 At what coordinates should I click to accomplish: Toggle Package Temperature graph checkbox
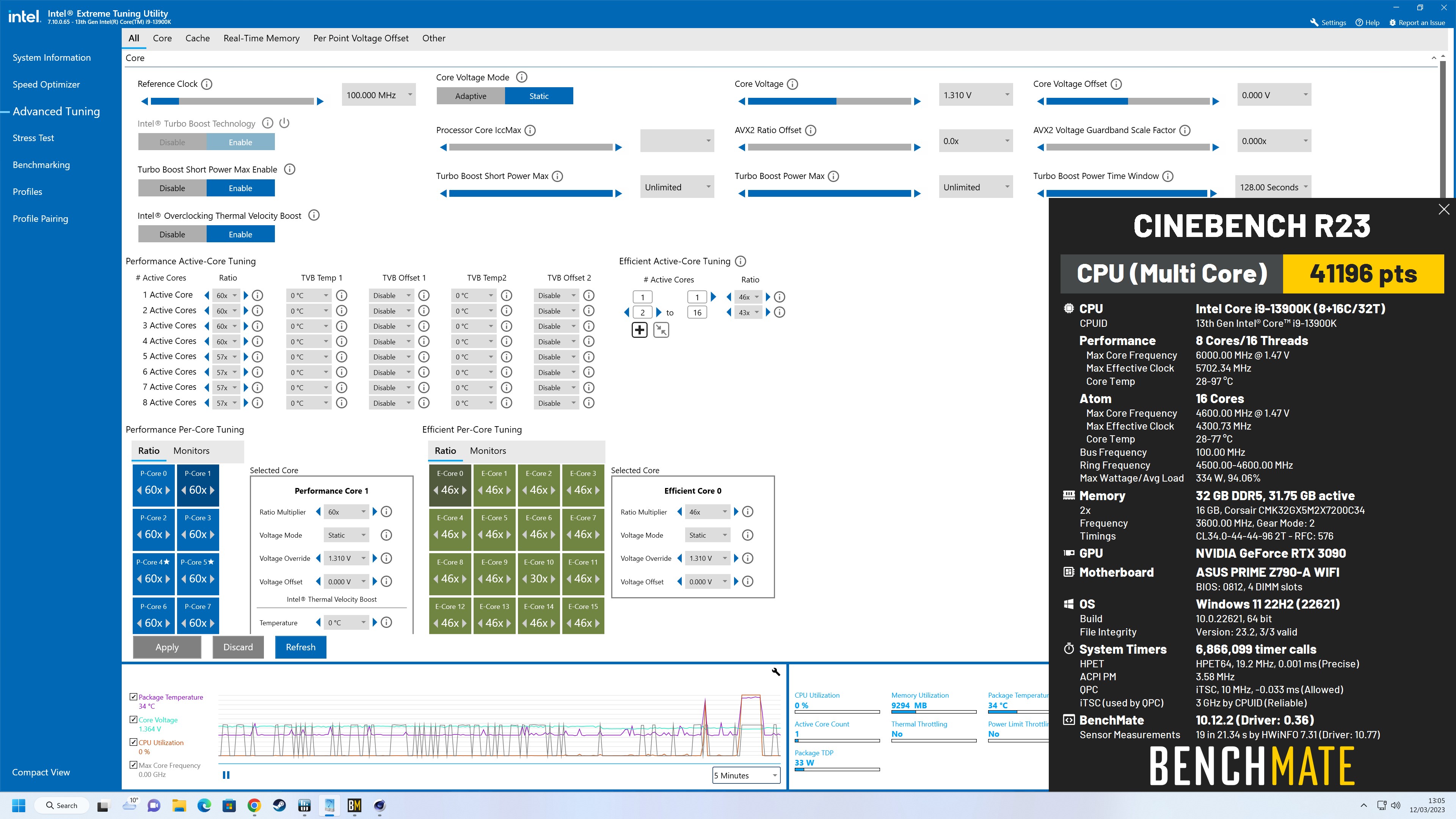pos(133,697)
